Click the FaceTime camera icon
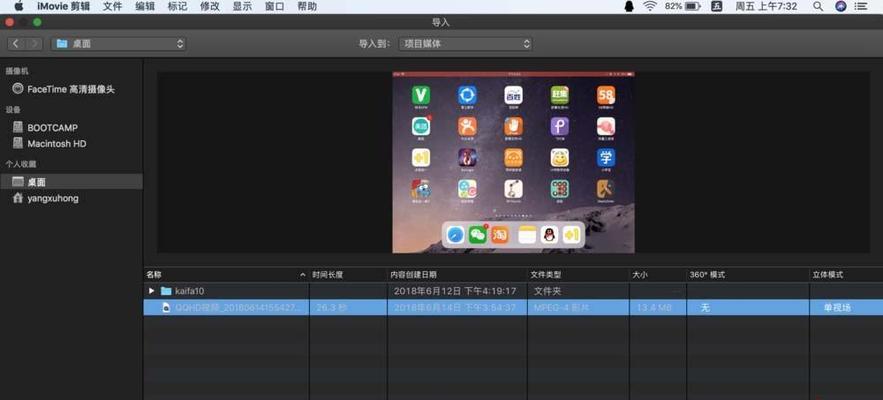The height and width of the screenshot is (400, 883). click(18, 88)
